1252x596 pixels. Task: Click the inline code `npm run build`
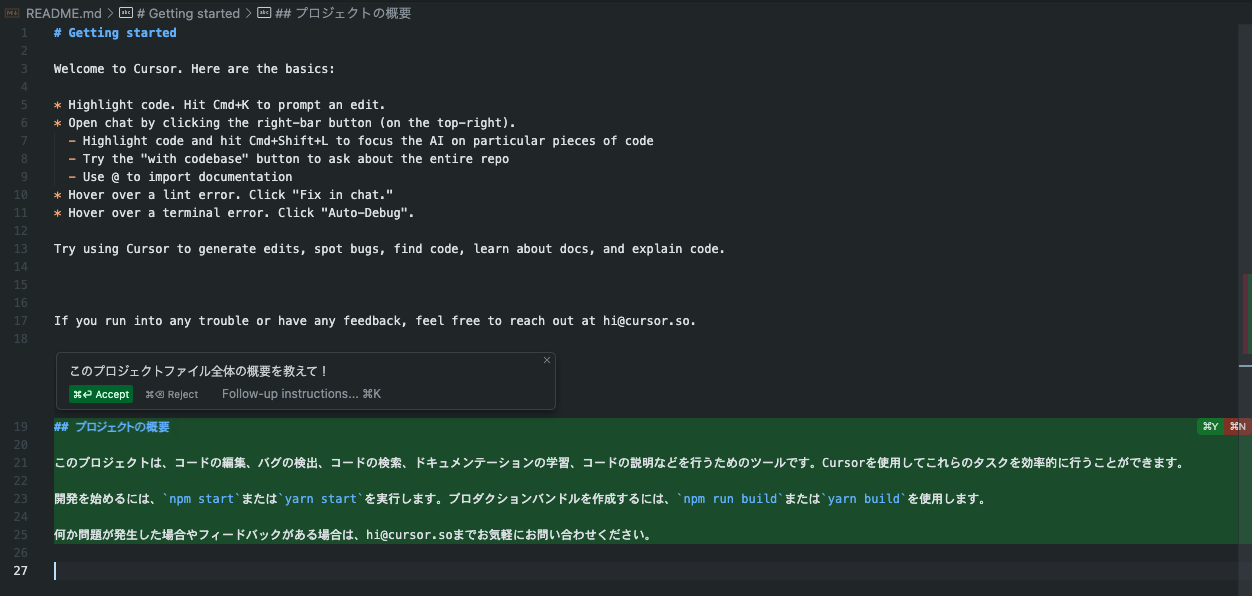(729, 499)
